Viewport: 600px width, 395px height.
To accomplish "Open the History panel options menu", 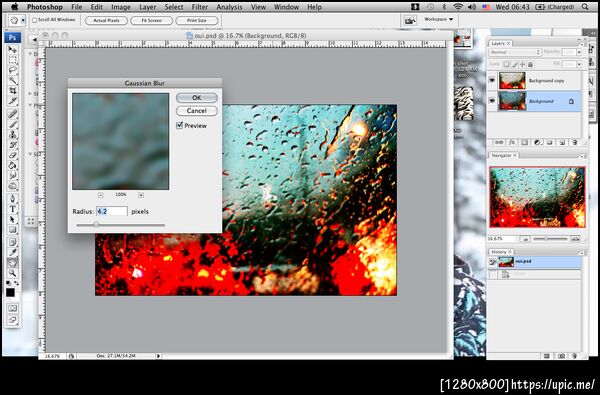I will [582, 252].
